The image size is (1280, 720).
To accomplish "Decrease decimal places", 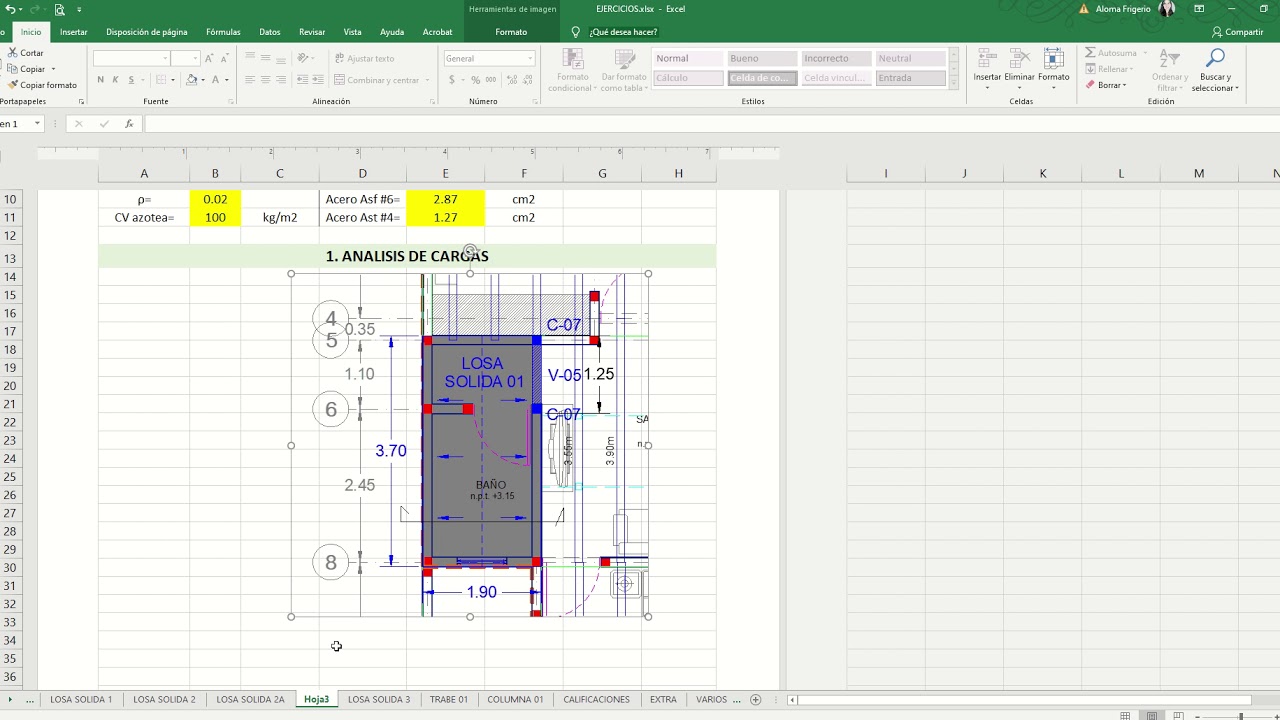I will tap(525, 80).
